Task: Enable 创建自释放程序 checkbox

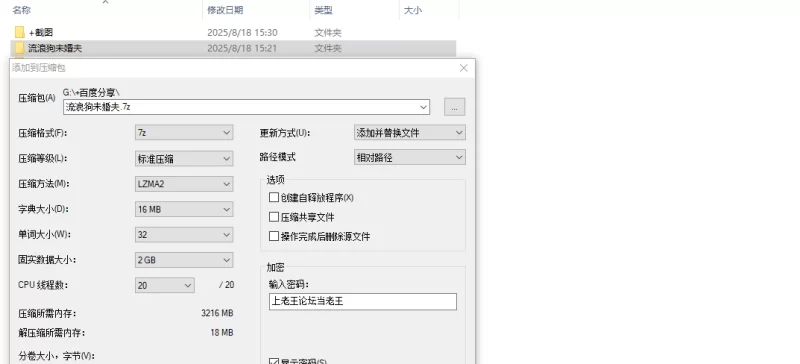Action: (x=274, y=197)
